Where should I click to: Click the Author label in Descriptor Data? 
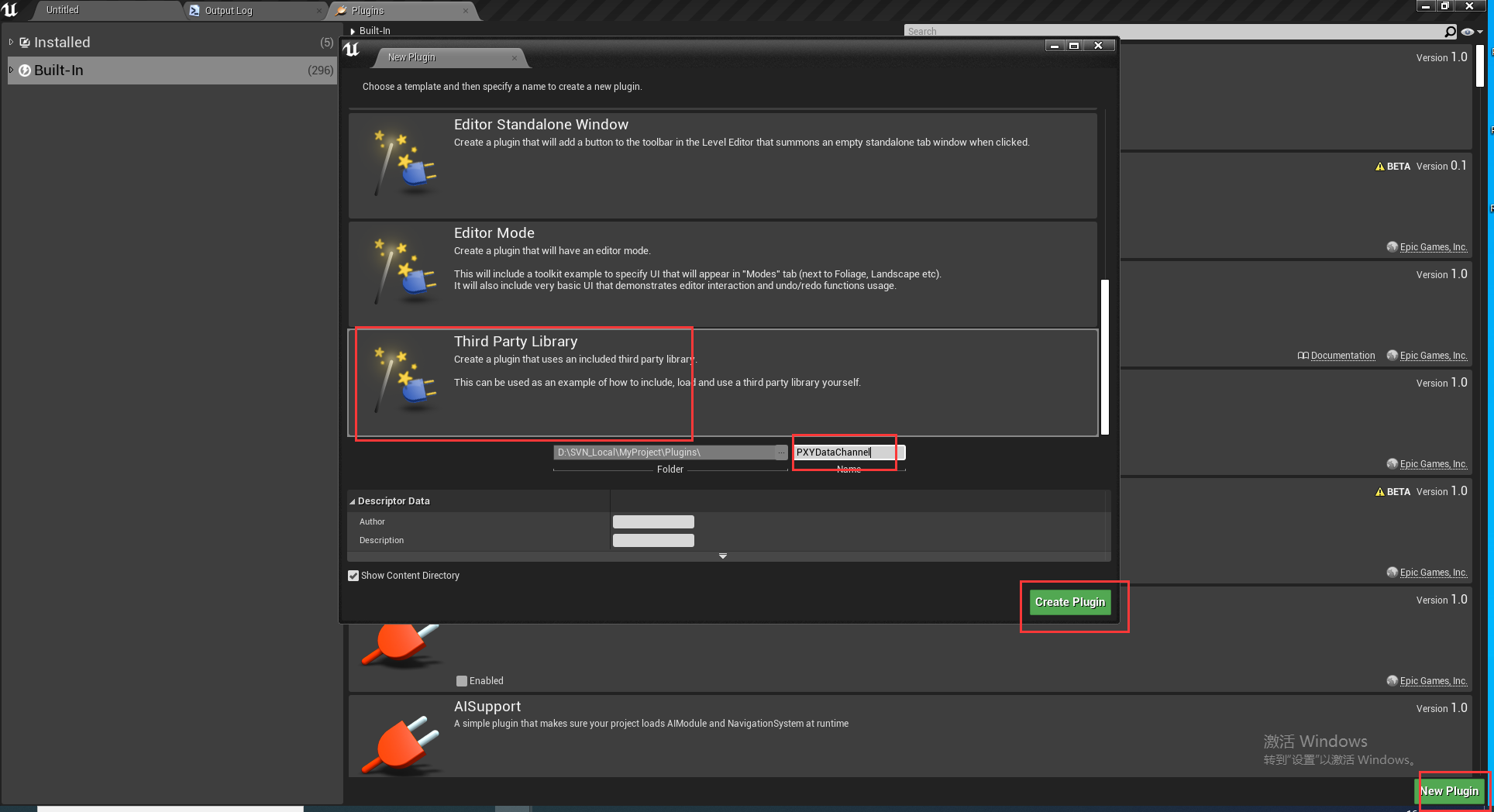click(x=372, y=522)
